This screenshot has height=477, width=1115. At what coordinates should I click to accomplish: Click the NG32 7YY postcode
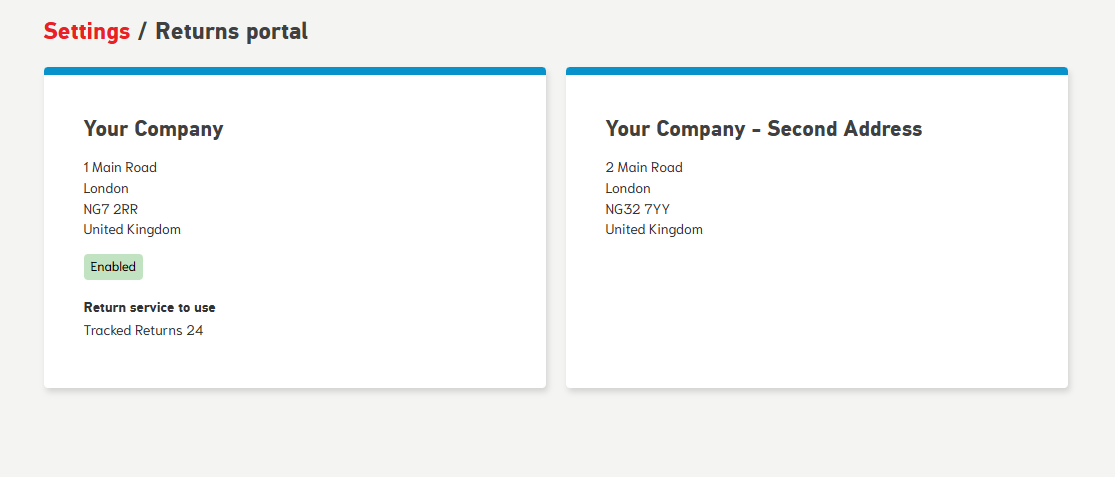(637, 209)
